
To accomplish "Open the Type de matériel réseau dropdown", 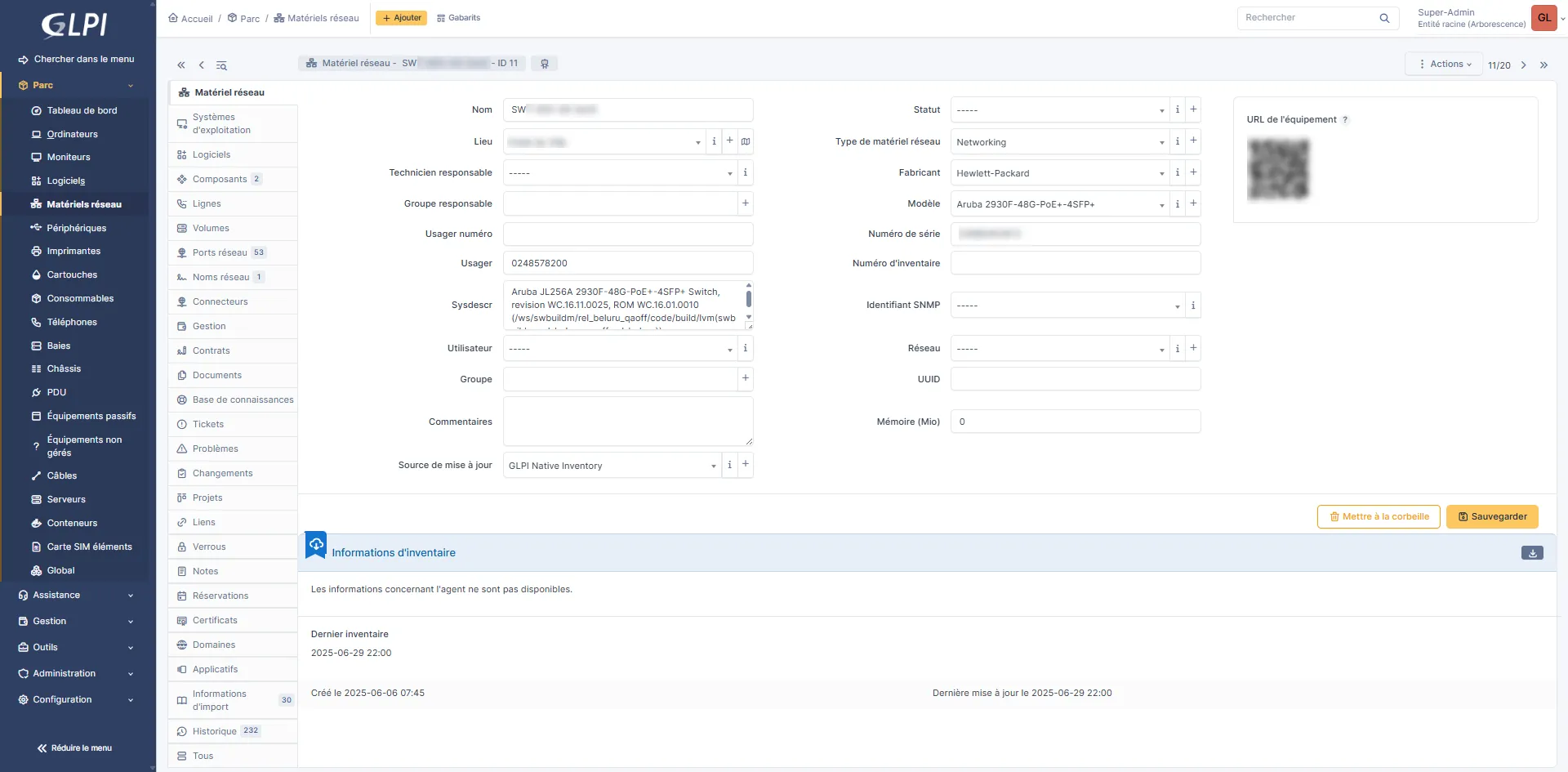I will click(1059, 142).
